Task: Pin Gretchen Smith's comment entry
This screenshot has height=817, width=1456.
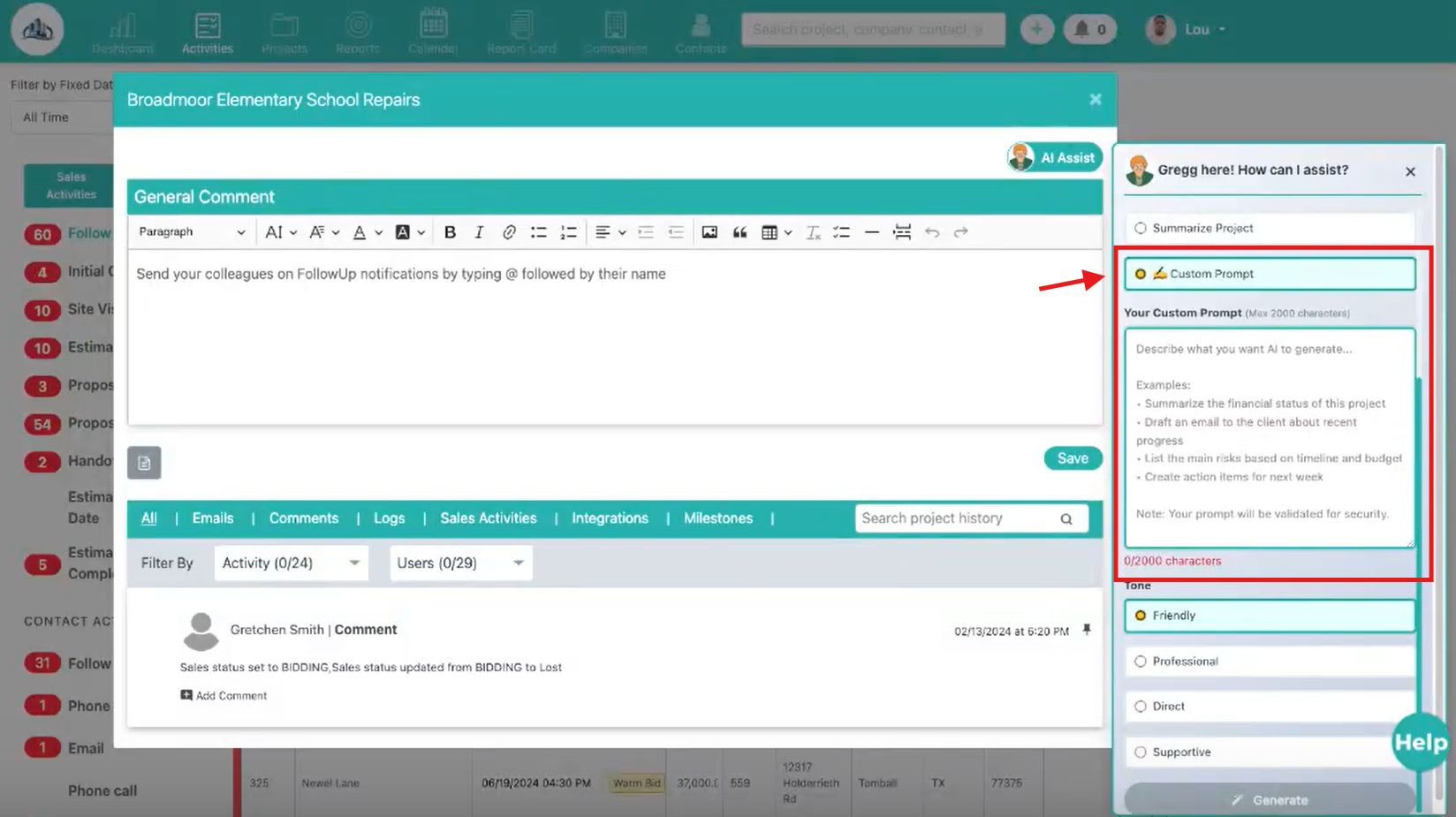Action: pos(1087,630)
